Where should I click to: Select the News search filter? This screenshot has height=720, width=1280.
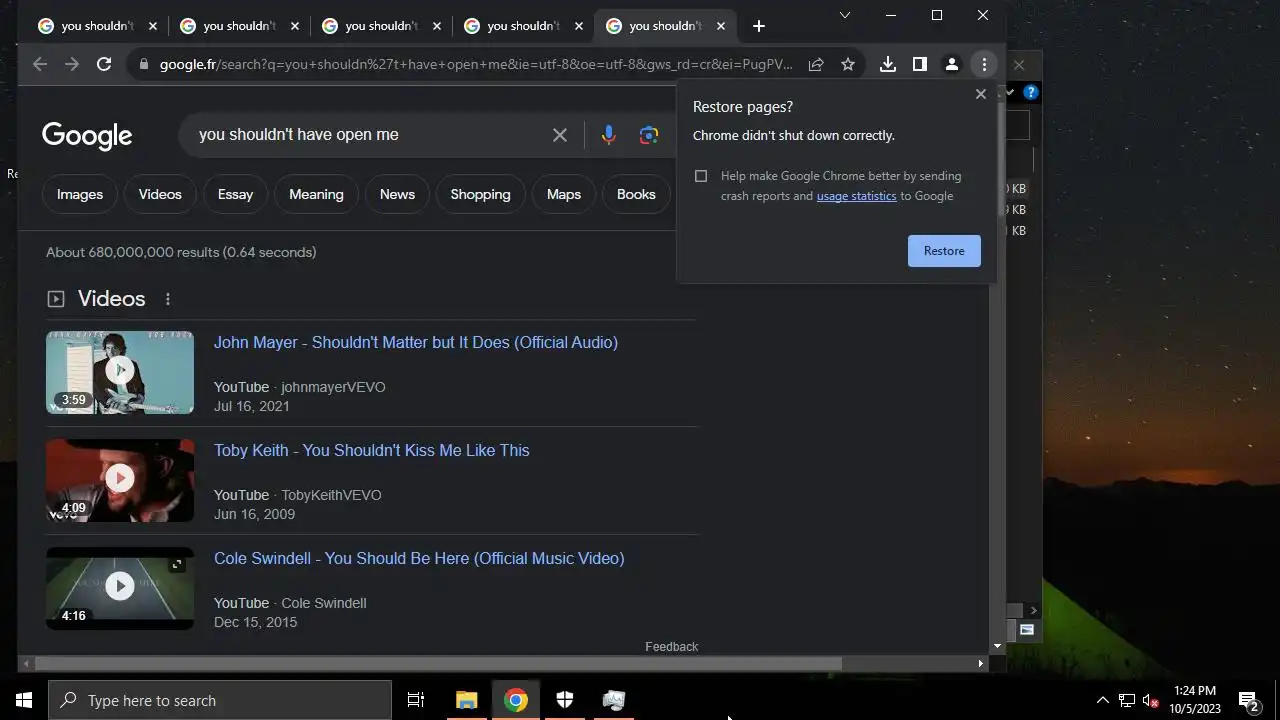click(x=397, y=194)
